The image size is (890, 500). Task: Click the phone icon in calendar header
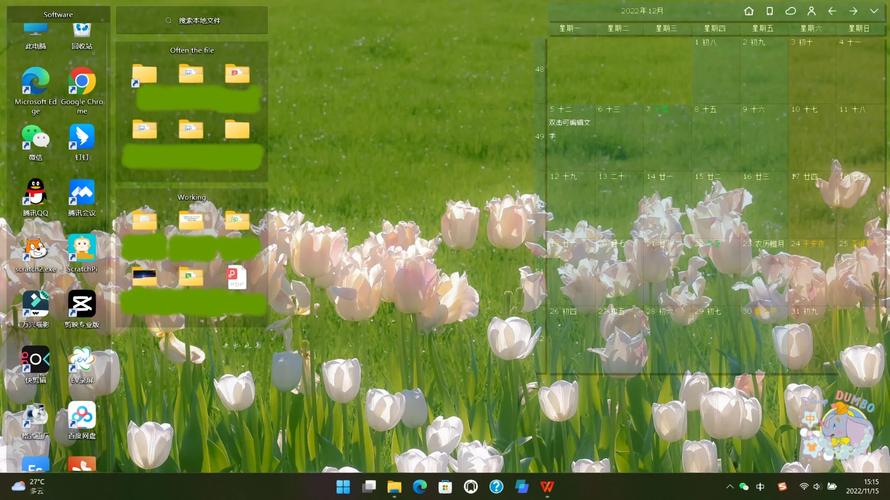pos(769,11)
